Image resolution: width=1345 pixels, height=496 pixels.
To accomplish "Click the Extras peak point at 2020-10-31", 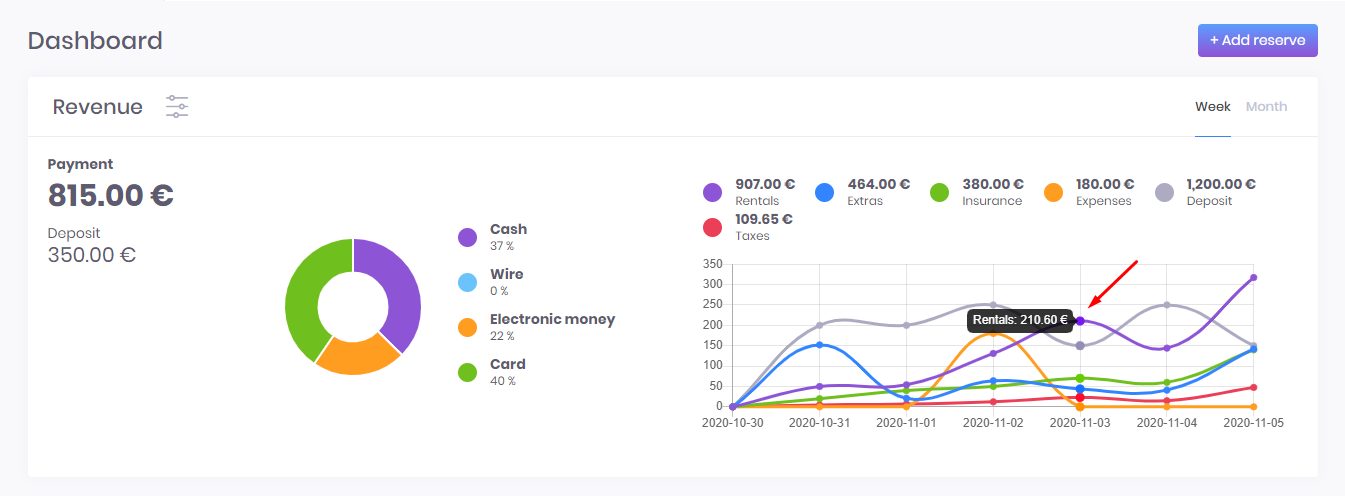I will [819, 345].
